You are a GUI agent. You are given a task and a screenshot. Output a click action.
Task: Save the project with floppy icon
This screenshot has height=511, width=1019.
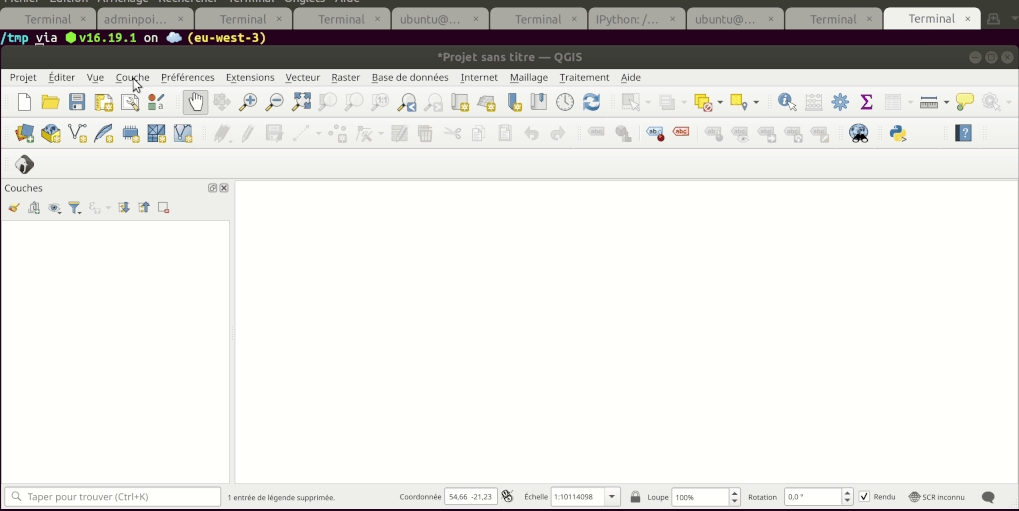(77, 102)
